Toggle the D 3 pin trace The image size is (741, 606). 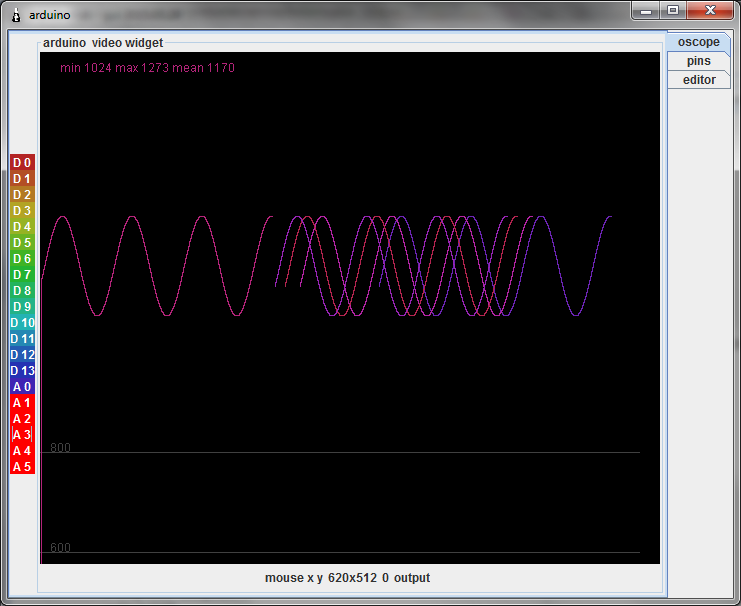pyautogui.click(x=22, y=211)
